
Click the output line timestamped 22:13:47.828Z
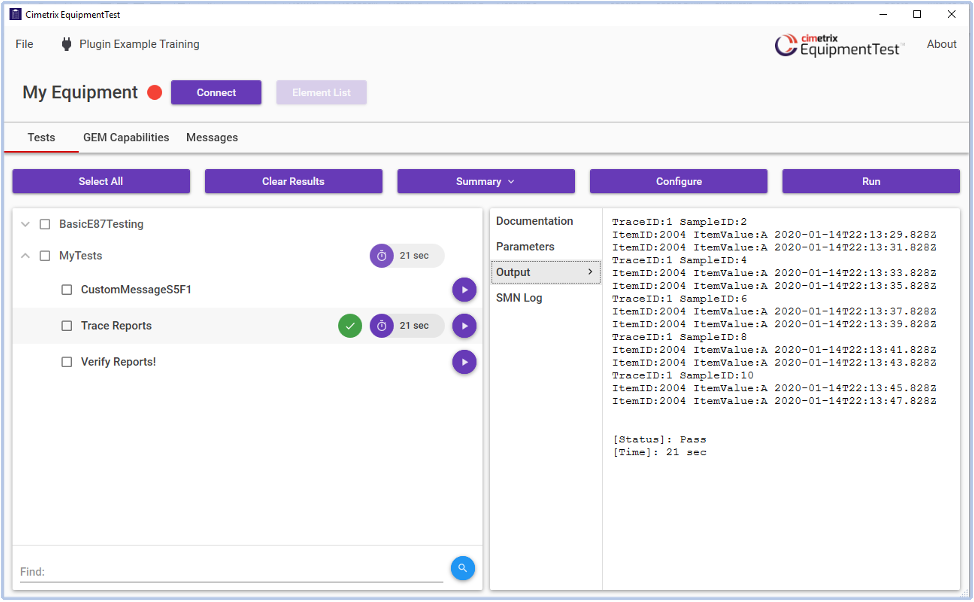coord(774,401)
